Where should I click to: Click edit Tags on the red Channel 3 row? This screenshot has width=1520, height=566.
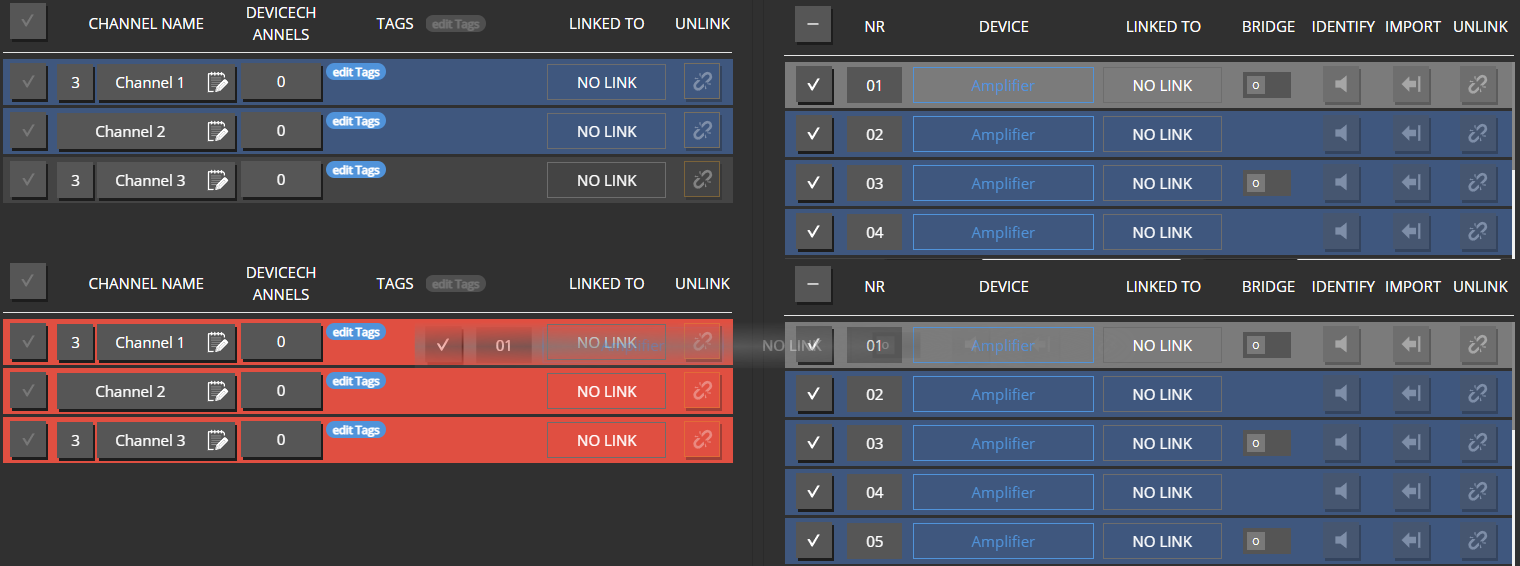356,430
